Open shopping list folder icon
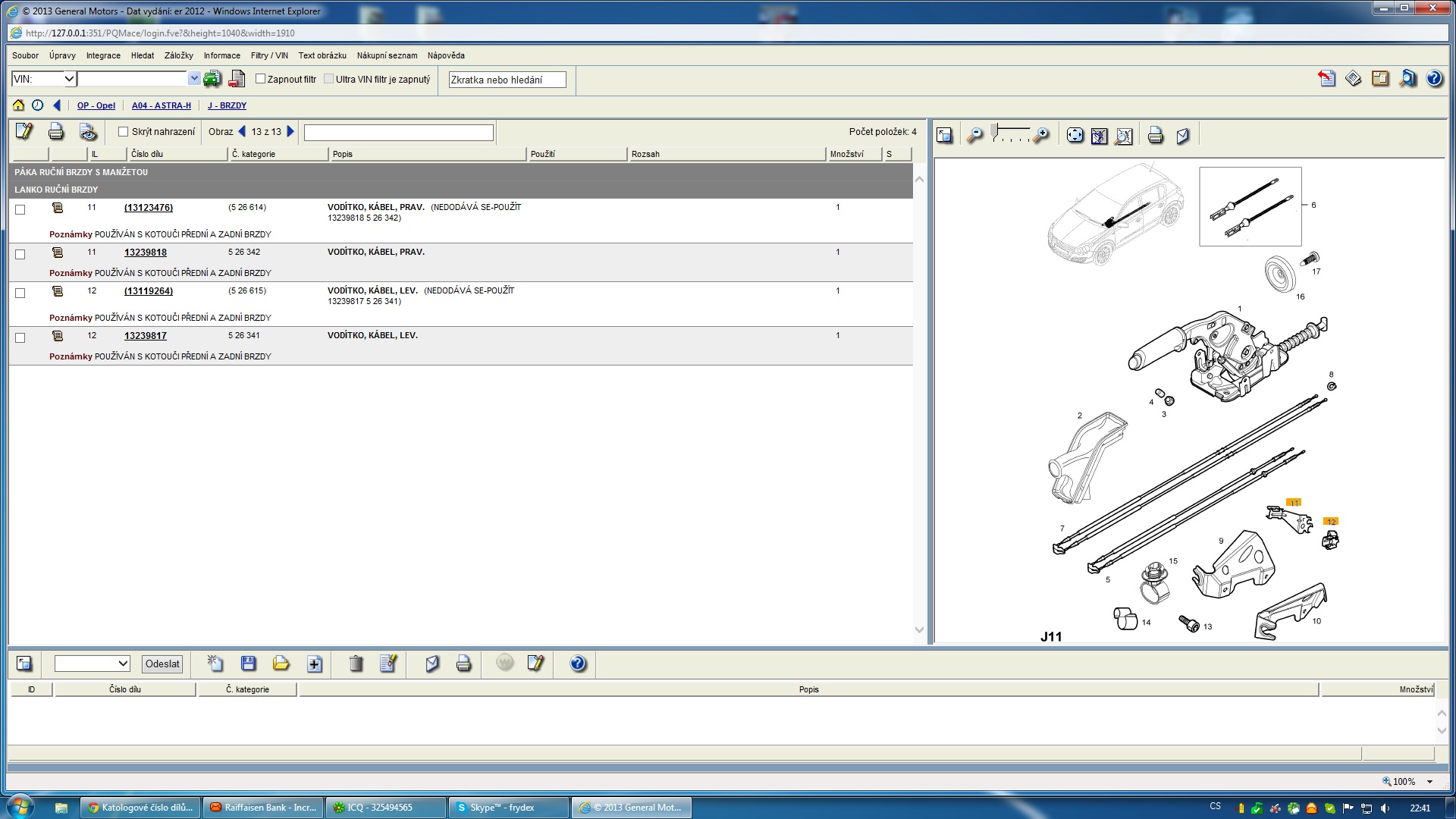The width and height of the screenshot is (1456, 819). pos(281,664)
